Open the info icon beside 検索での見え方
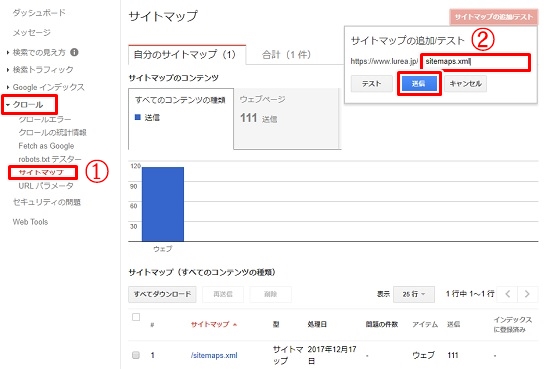The image size is (550, 369). [x=74, y=52]
